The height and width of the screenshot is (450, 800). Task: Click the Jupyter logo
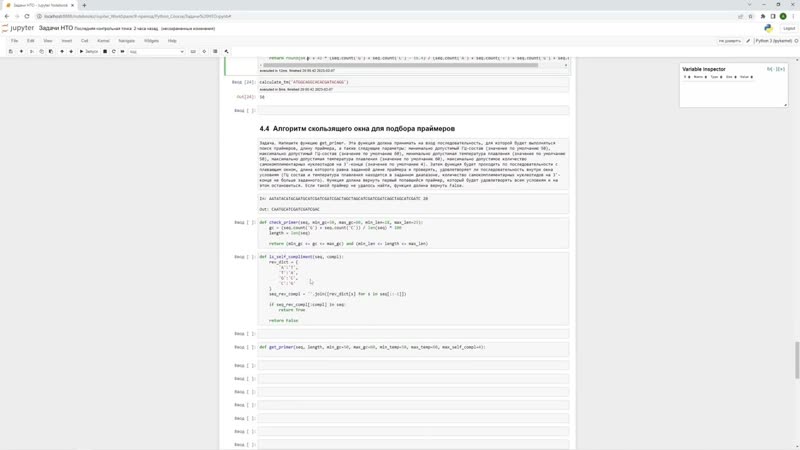18,28
